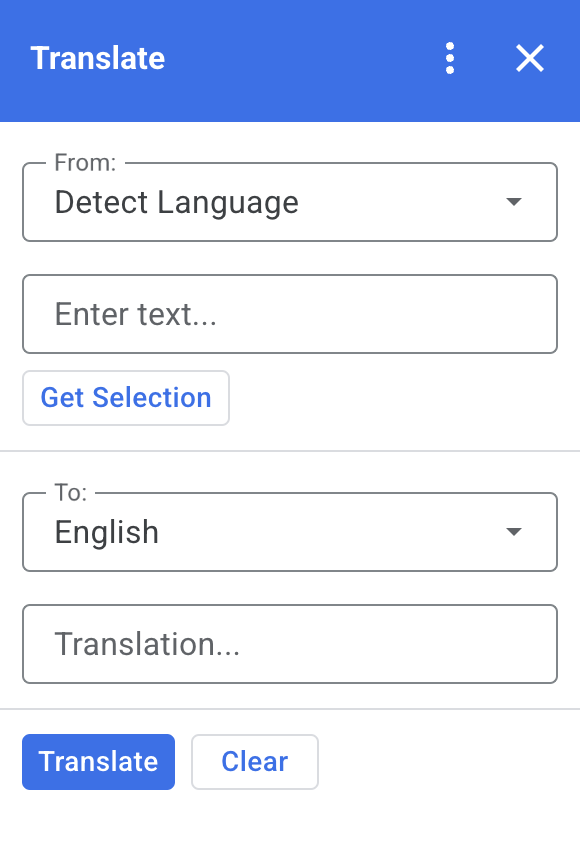Click Get Selection to fetch highlighted text
This screenshot has width=580, height=842.
(125, 398)
